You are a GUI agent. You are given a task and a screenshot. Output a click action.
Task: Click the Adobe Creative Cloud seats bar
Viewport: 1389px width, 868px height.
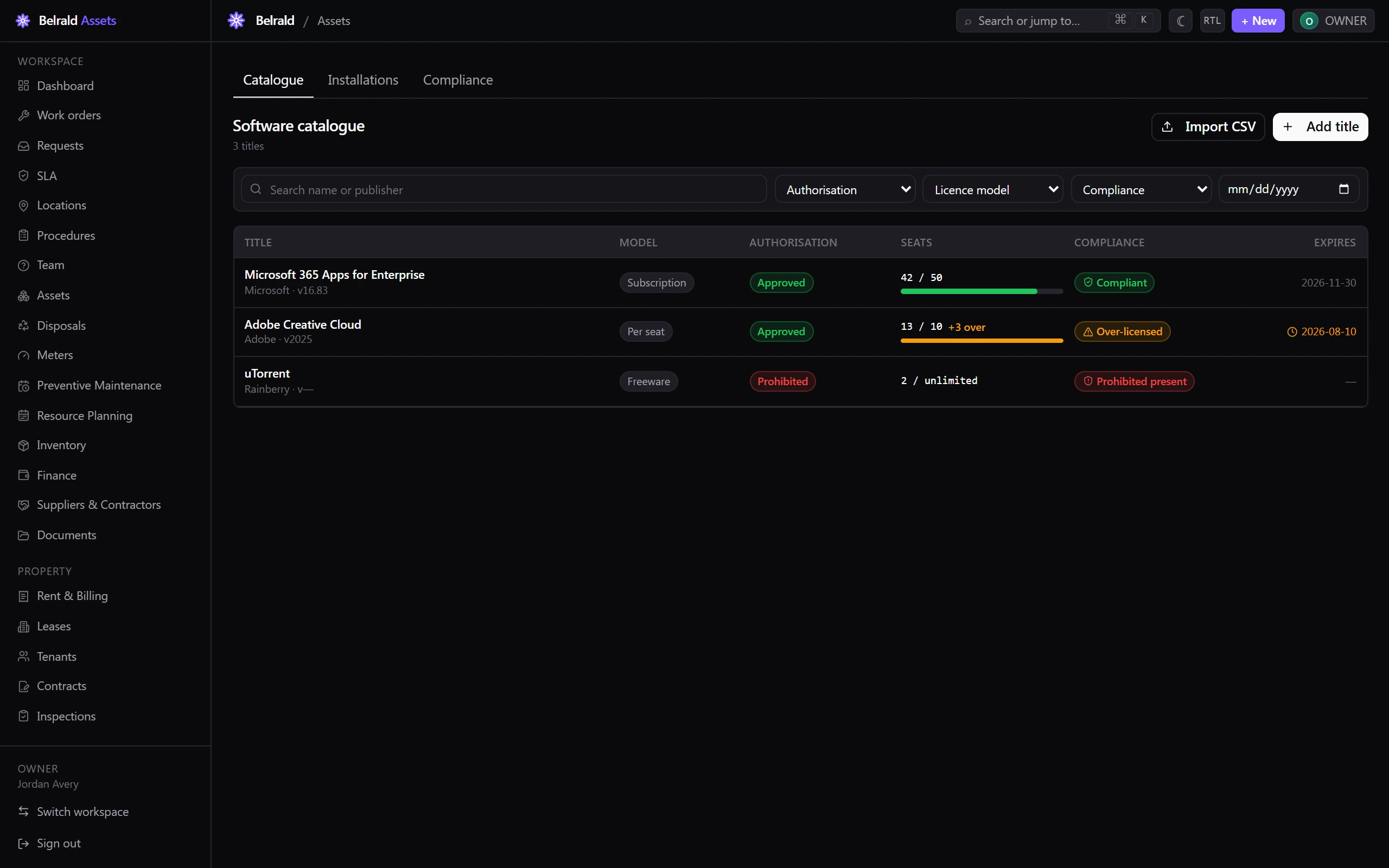982,341
